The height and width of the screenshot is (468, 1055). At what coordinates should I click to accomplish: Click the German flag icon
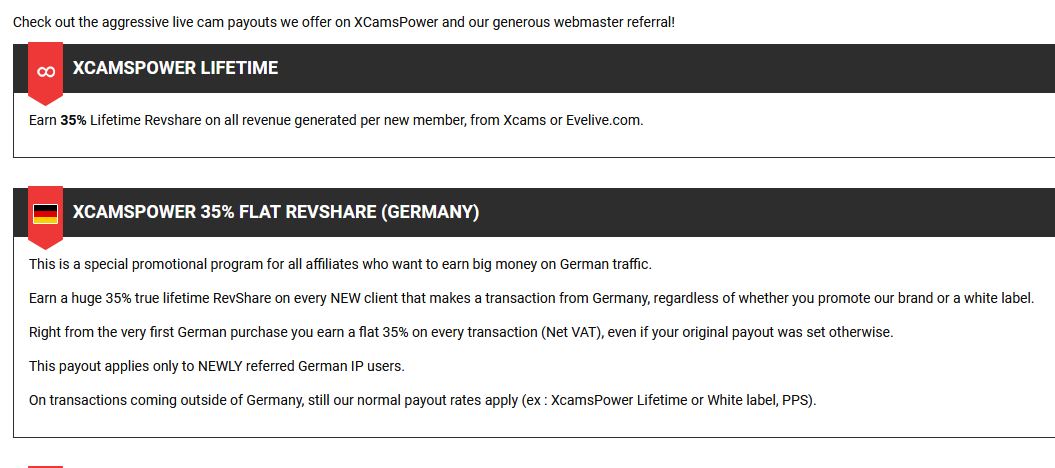click(x=45, y=214)
